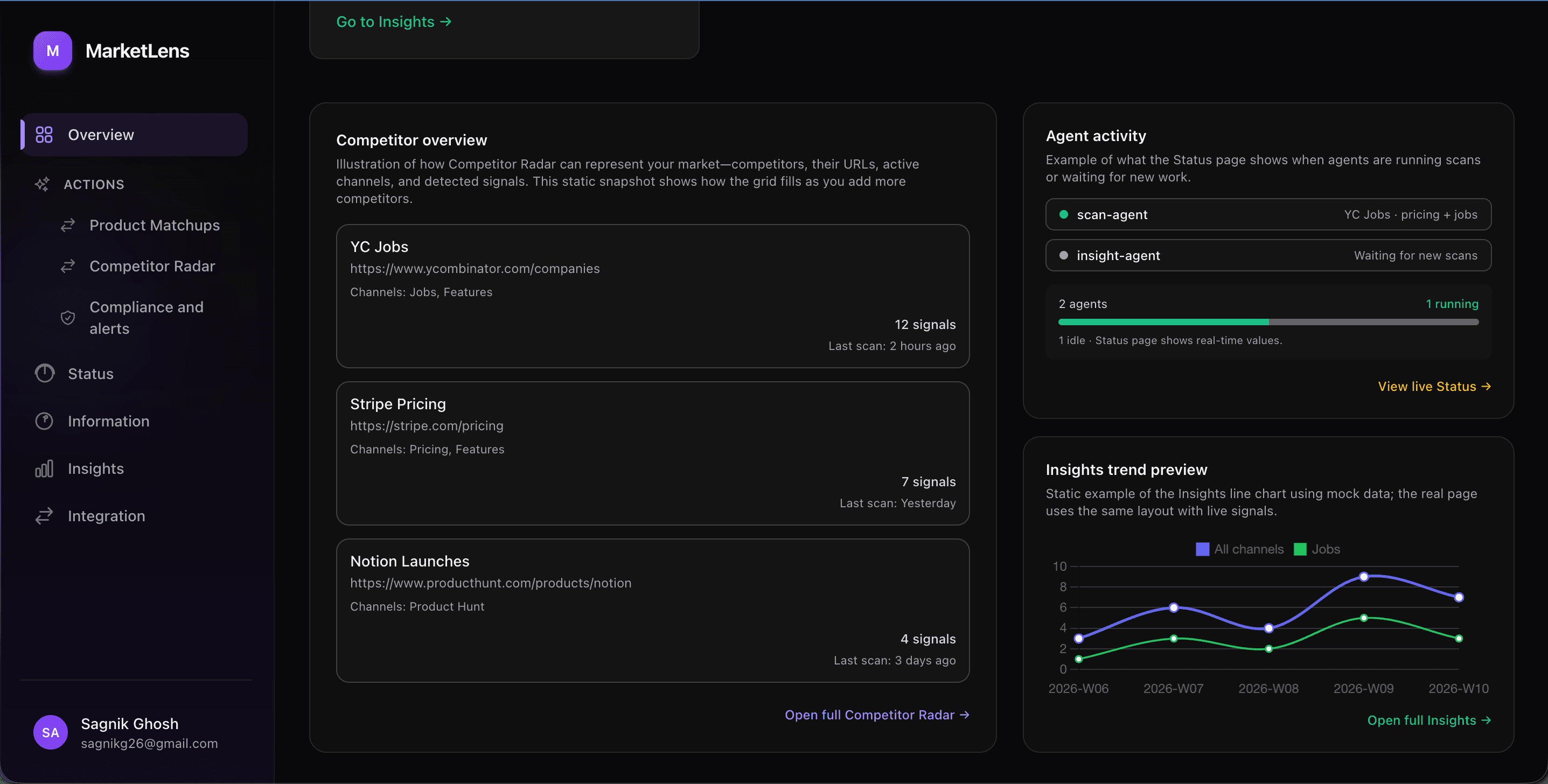Click the Insights bar chart icon
The height and width of the screenshot is (784, 1548).
tap(45, 468)
